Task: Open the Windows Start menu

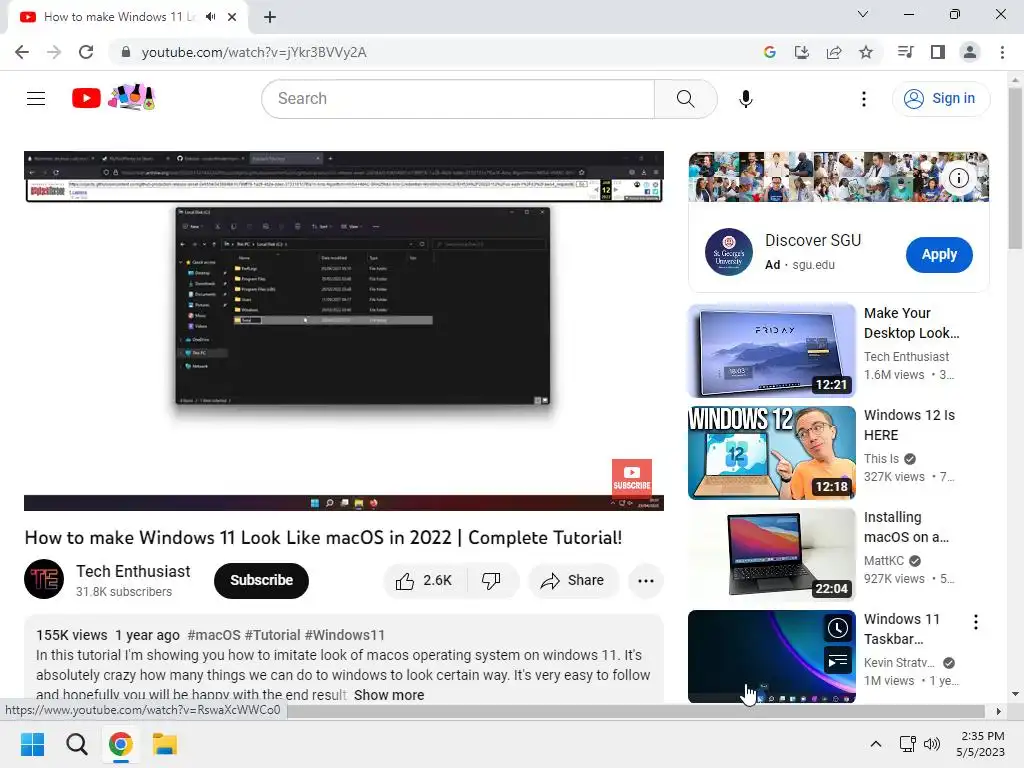Action: point(33,744)
